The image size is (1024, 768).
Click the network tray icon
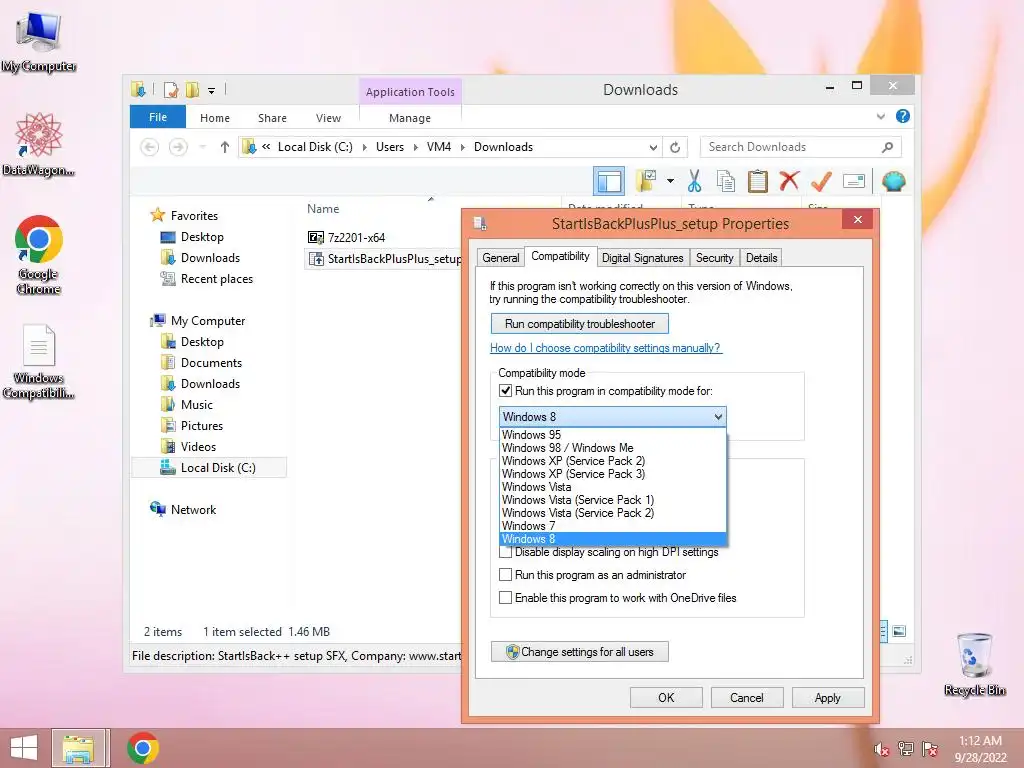pos(905,749)
